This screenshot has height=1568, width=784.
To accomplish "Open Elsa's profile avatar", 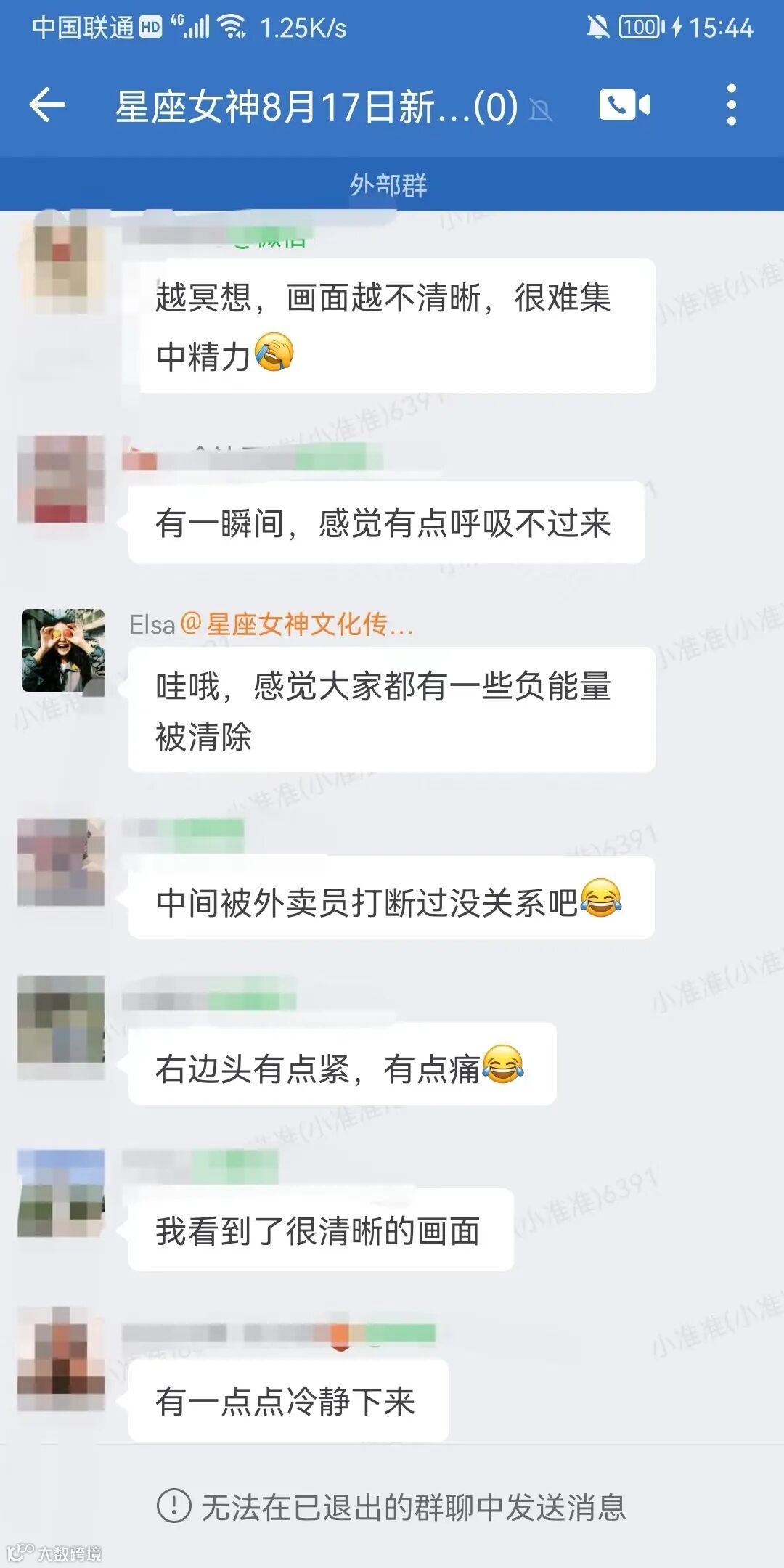I will [x=63, y=650].
